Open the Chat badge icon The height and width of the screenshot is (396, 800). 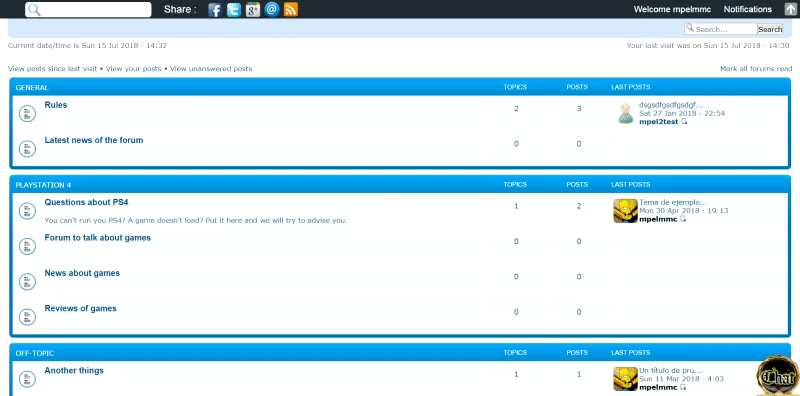click(x=778, y=376)
